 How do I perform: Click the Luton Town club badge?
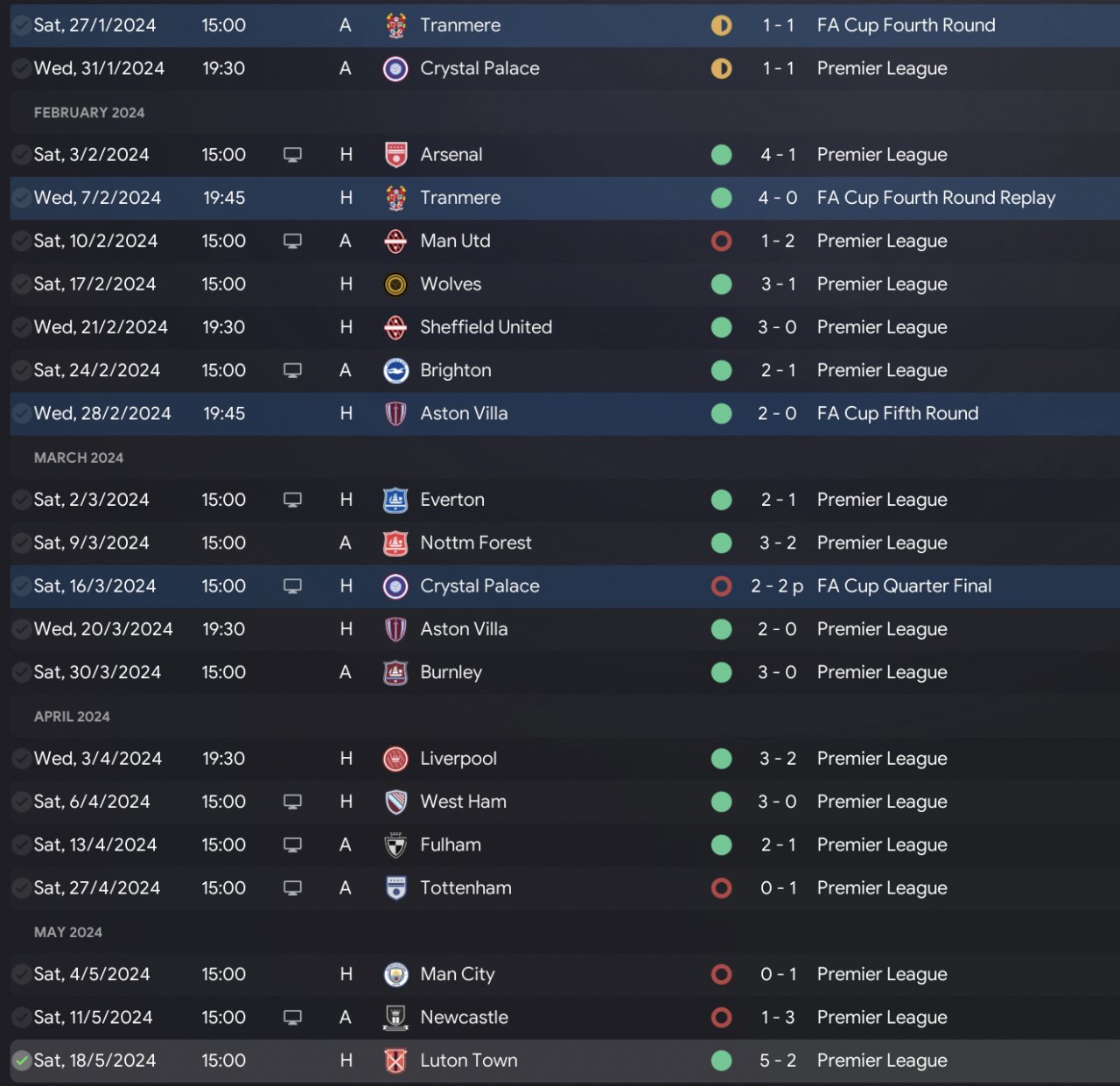pyautogui.click(x=395, y=1061)
